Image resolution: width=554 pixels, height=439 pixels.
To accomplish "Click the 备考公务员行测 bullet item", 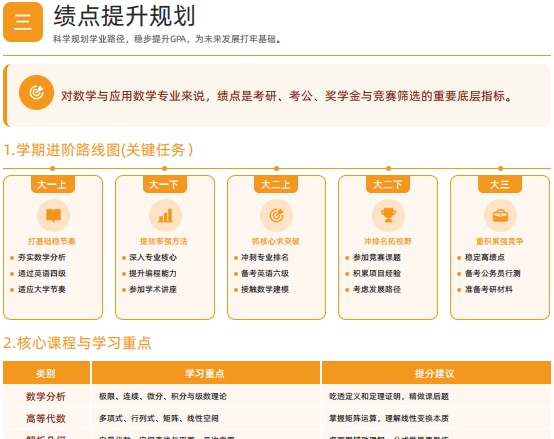I will coord(489,273).
